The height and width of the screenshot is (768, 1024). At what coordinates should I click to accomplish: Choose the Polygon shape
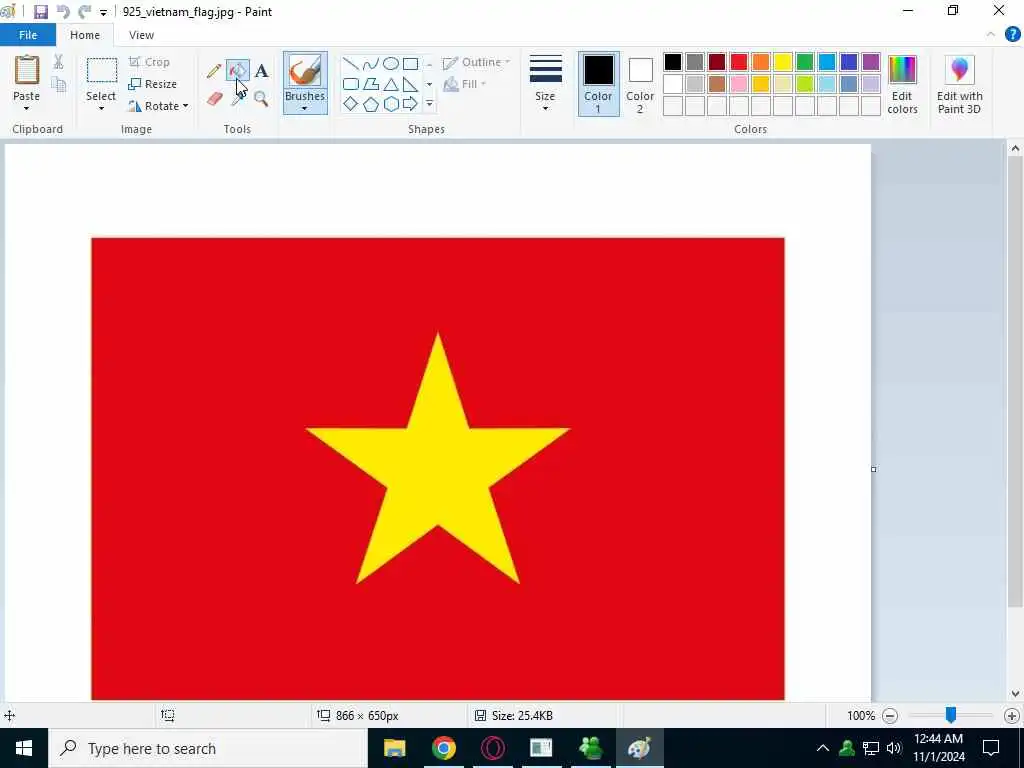click(371, 84)
